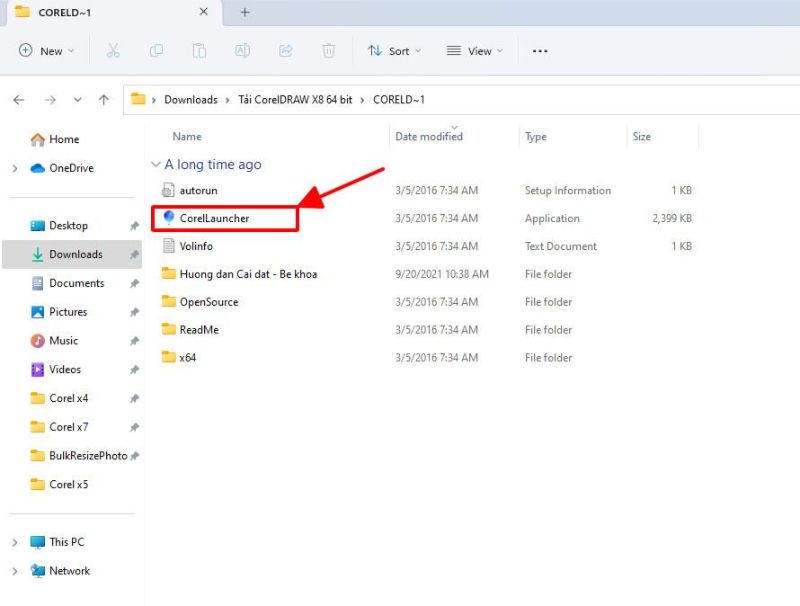
Task: Click the Share icon in toolbar
Action: click(286, 51)
